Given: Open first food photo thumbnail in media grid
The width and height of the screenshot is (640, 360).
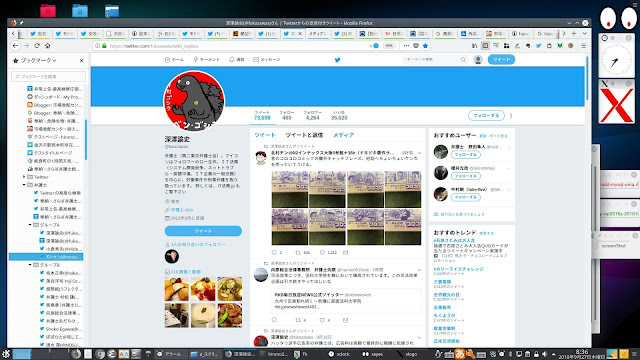Looking at the screenshot, I should [177, 289].
